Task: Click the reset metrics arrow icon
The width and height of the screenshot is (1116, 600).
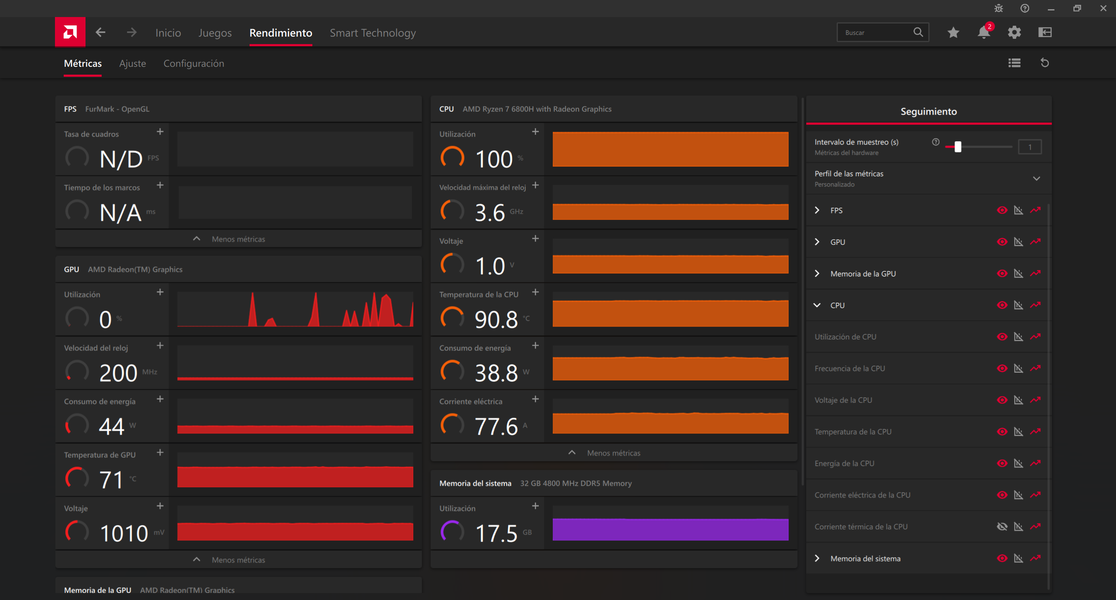Action: 1045,63
